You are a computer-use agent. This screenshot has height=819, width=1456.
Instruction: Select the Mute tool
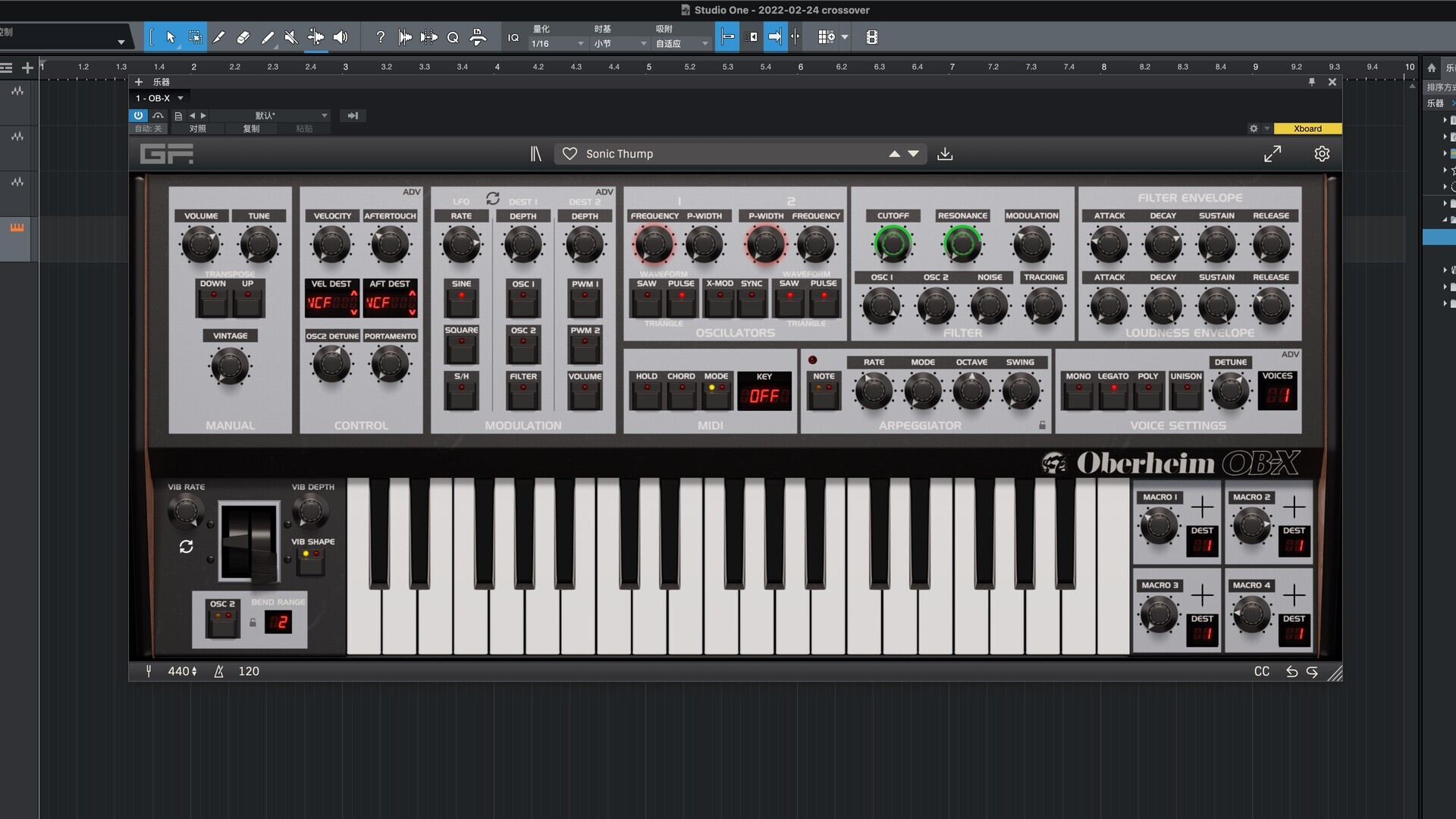point(291,37)
